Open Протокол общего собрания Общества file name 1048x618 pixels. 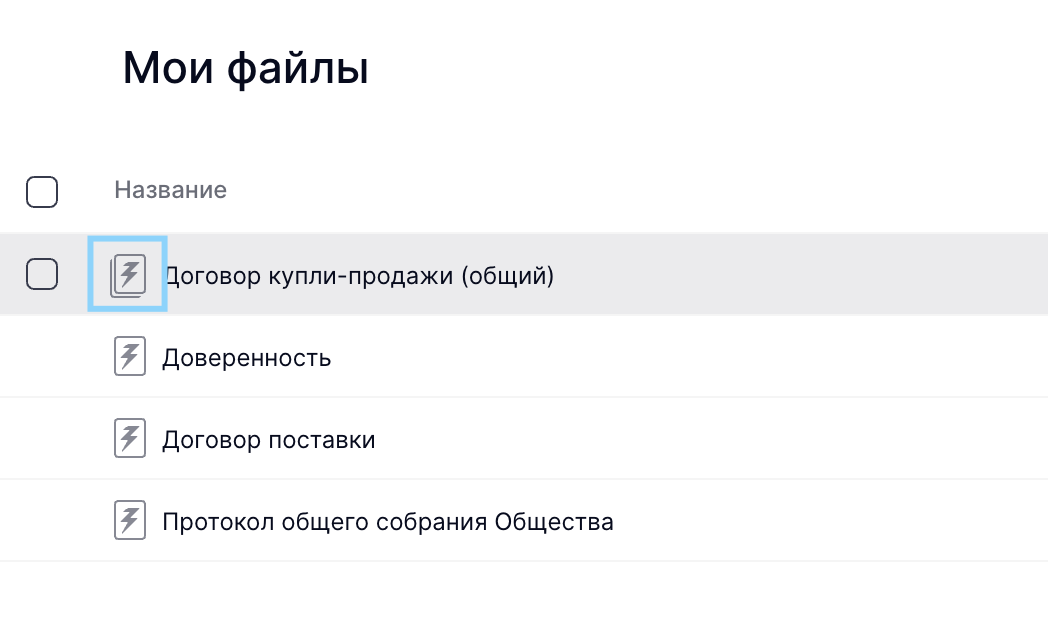tap(388, 522)
